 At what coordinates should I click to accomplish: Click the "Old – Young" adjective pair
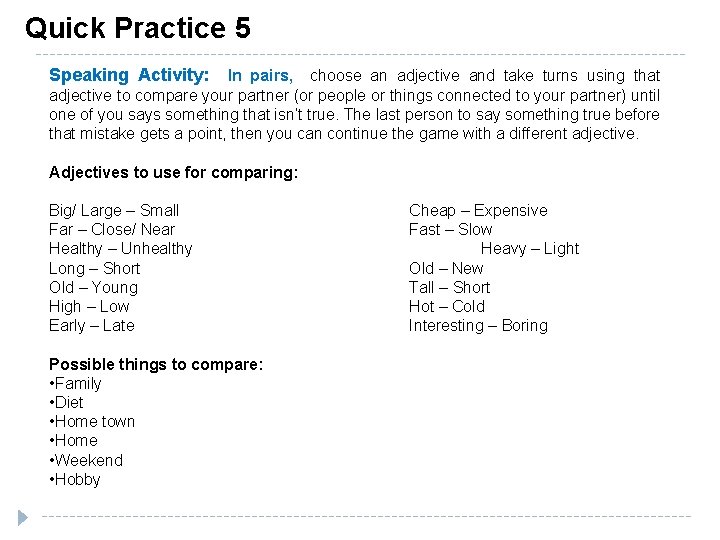93,287
